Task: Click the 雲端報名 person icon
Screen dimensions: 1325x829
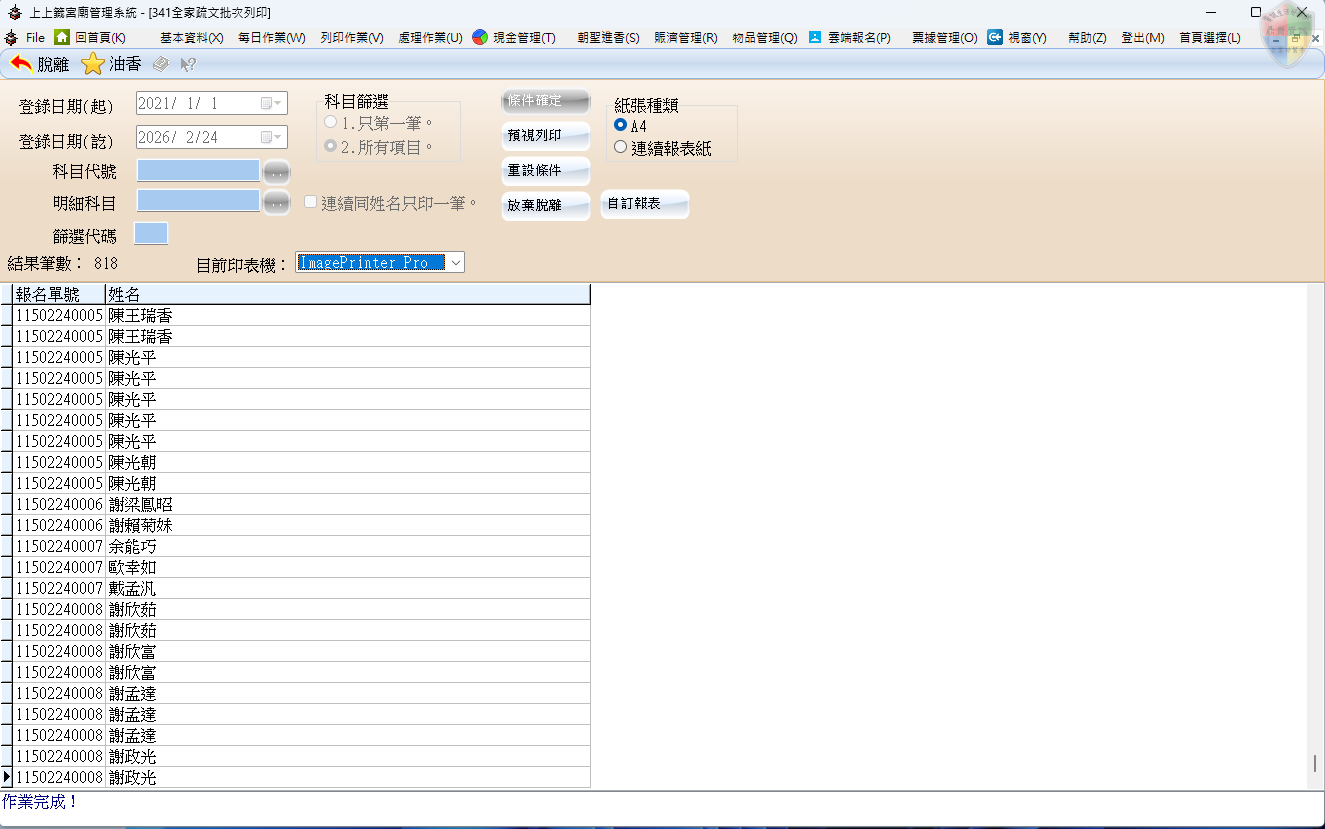Action: tap(815, 37)
